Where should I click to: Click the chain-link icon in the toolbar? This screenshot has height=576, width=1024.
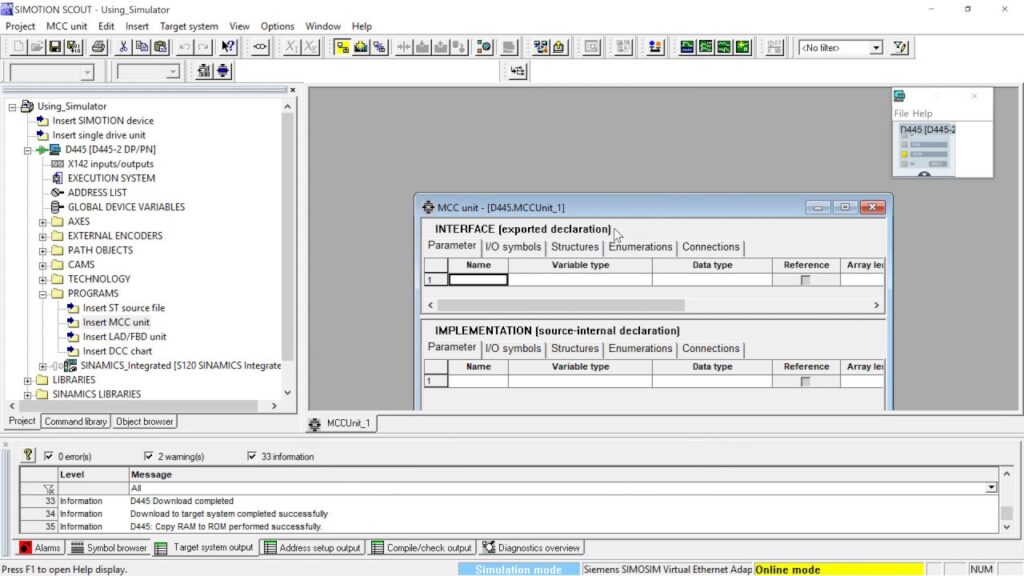click(260, 47)
